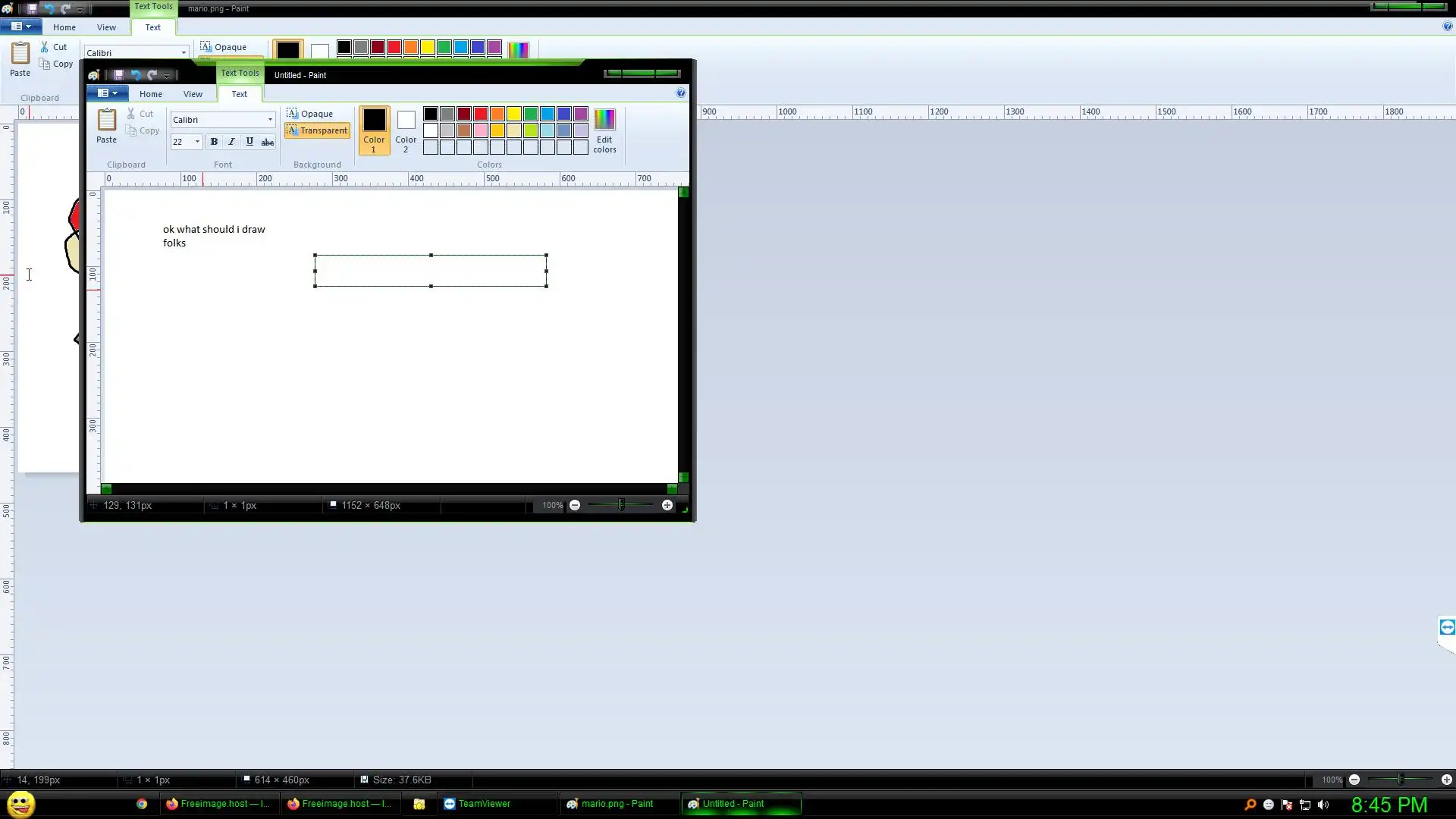Pick the red swatch in the Untitled Paint palette
The width and height of the screenshot is (1456, 819).
point(481,114)
